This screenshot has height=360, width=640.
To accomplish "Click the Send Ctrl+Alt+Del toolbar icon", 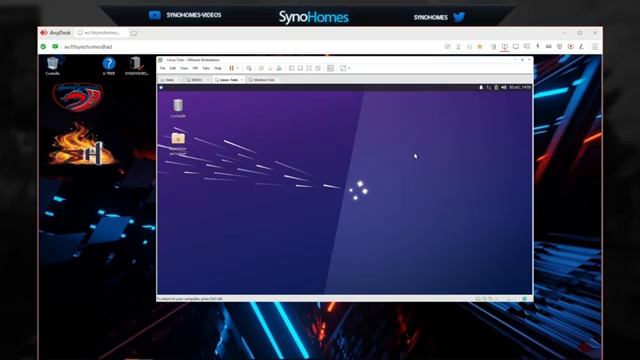I will [x=249, y=68].
